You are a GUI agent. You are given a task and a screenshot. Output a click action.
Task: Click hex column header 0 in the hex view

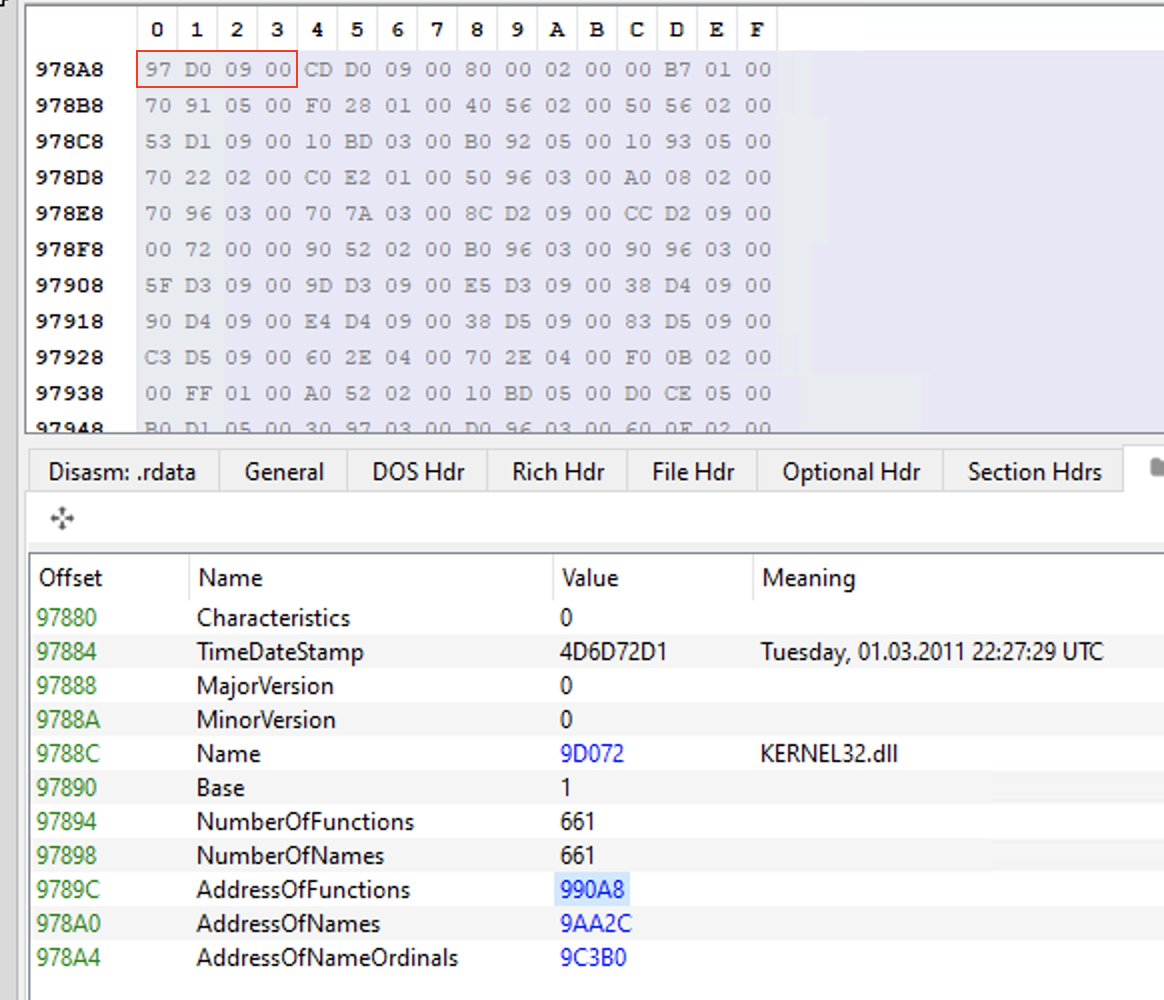(x=157, y=30)
